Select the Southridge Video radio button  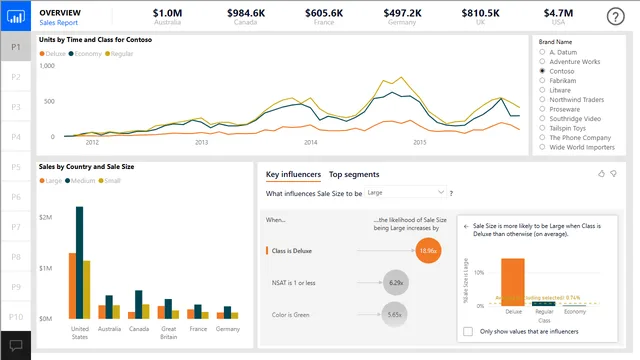coord(542,118)
